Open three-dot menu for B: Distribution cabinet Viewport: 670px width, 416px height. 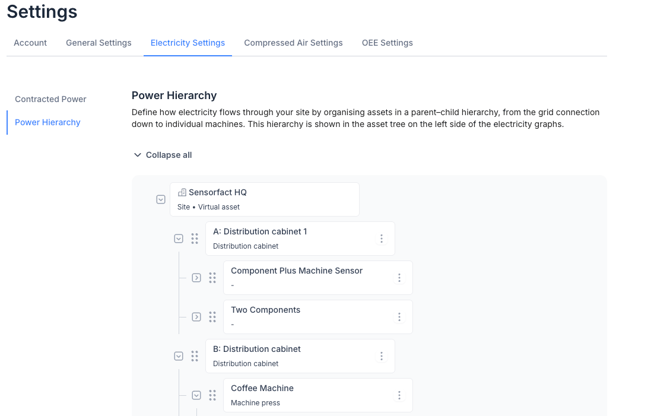381,356
